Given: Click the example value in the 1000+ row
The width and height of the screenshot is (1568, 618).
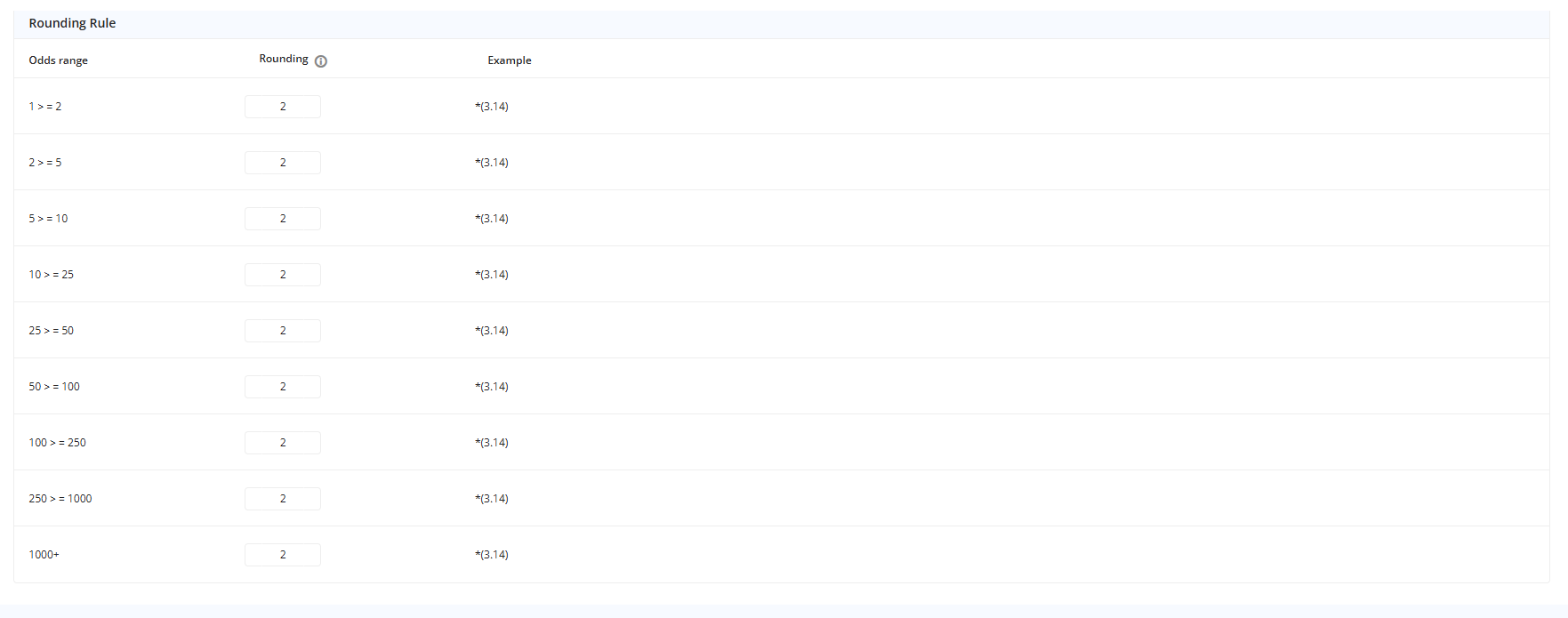Looking at the screenshot, I should (492, 555).
